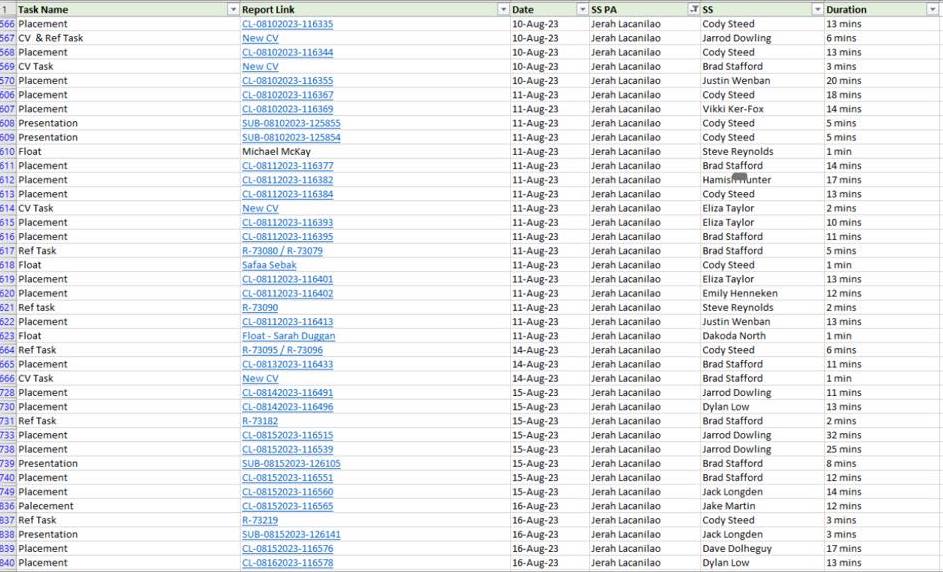Open the R-73095 / R-73096 reference link
943x572 pixels.
pyautogui.click(x=282, y=350)
